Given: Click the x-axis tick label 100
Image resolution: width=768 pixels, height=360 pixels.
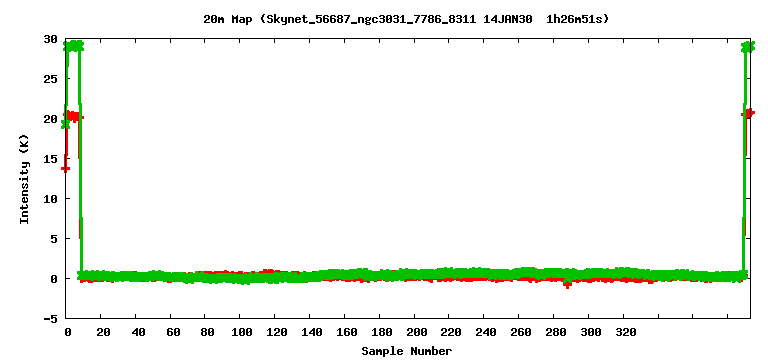Looking at the screenshot, I should pyautogui.click(x=240, y=332).
